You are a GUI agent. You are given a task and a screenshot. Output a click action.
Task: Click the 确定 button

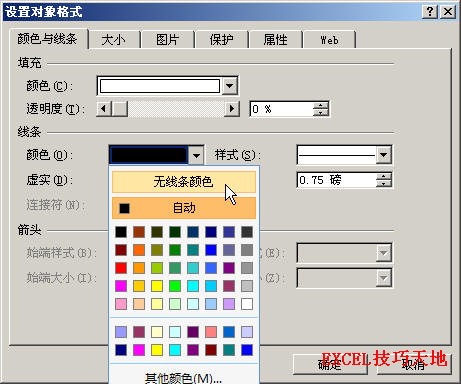[x=330, y=364]
